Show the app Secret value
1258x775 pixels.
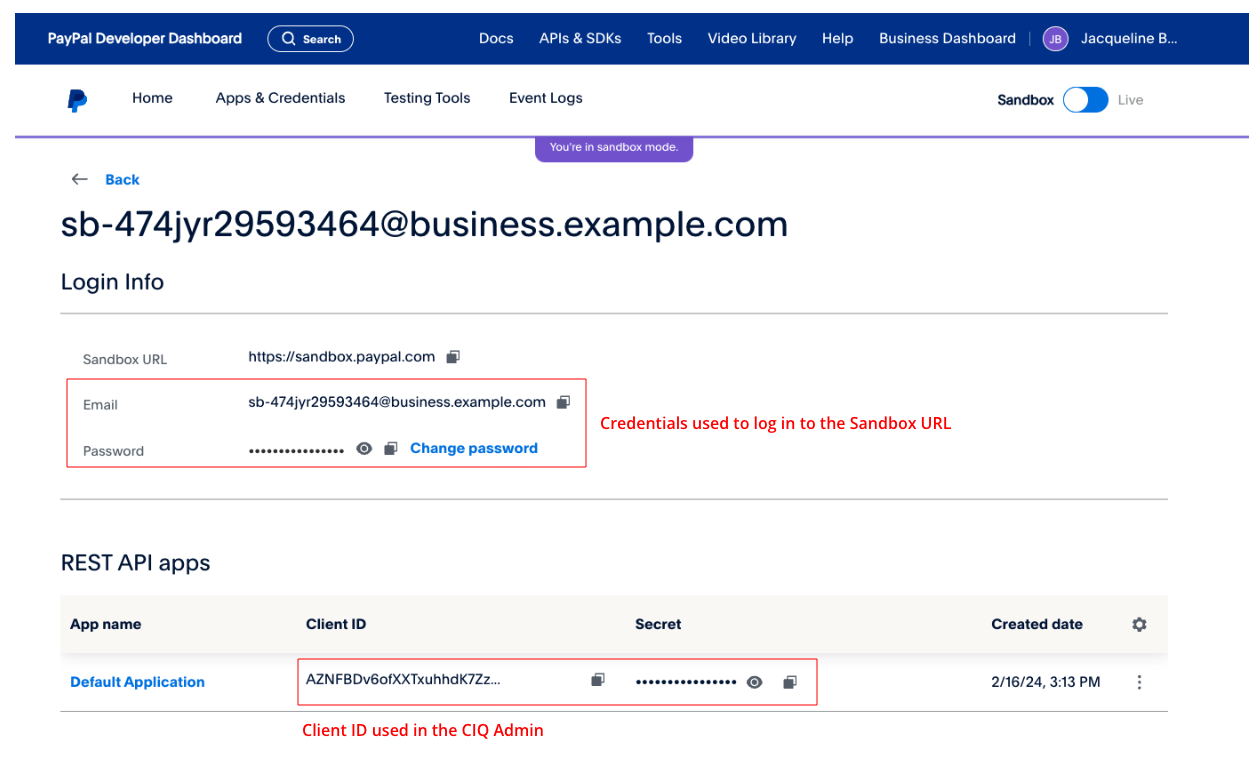[x=755, y=682]
